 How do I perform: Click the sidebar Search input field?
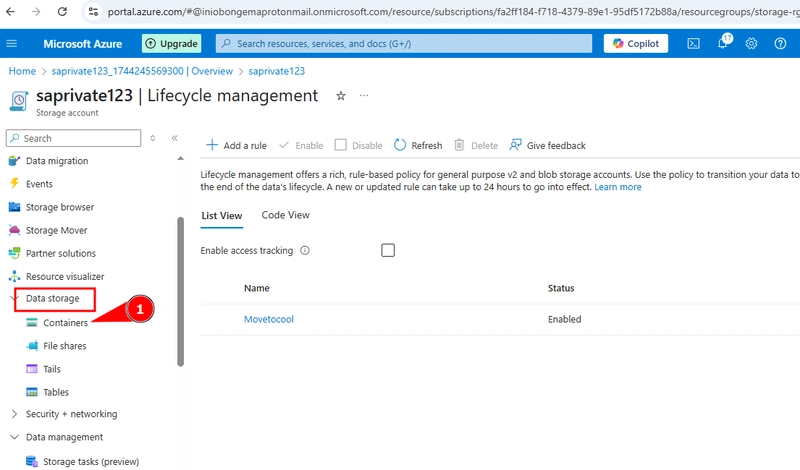click(73, 138)
